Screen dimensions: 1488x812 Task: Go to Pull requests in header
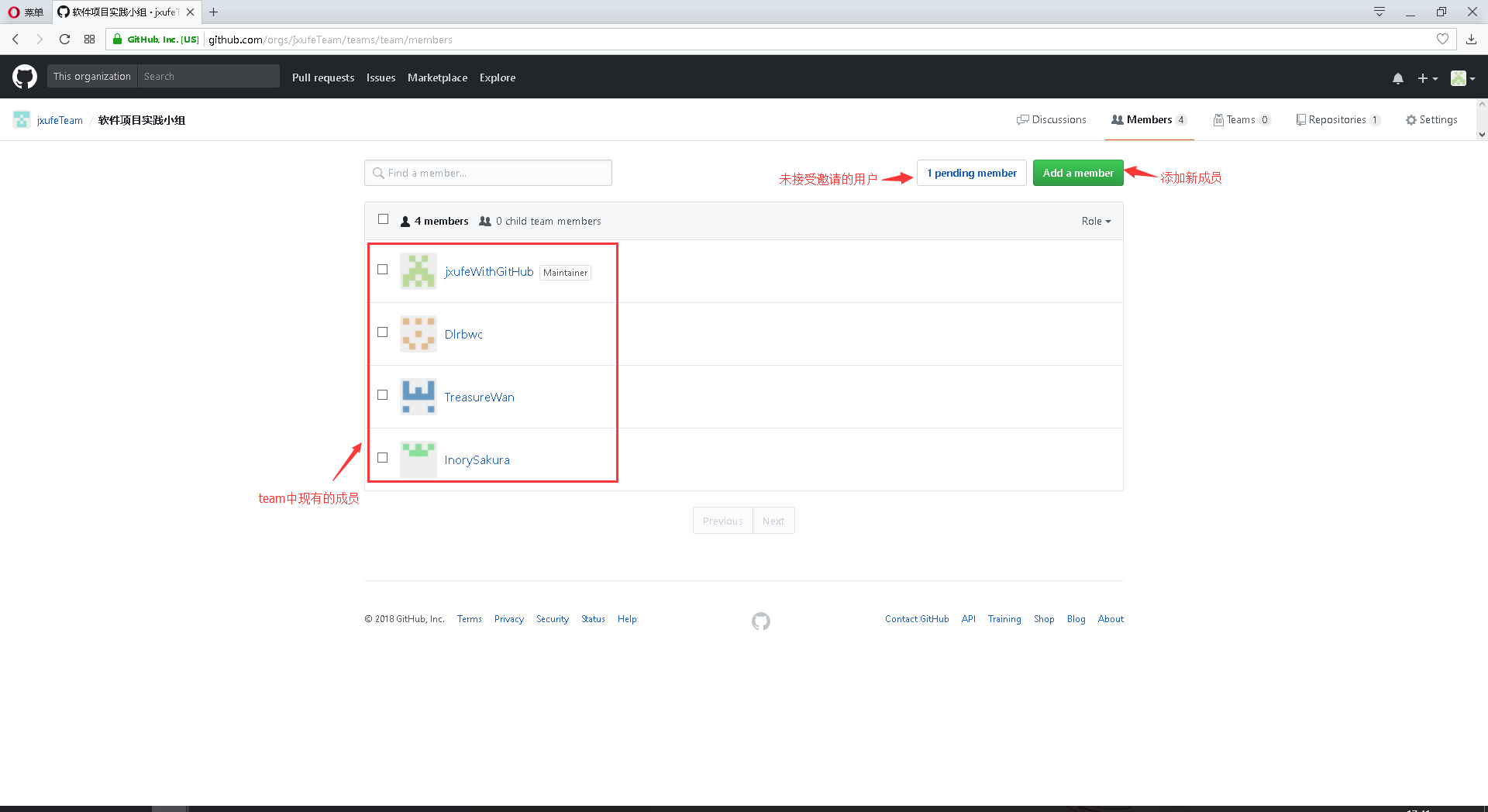[x=323, y=77]
